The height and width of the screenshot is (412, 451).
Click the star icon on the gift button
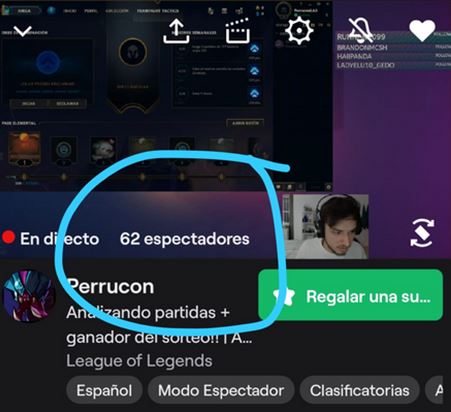coord(284,296)
